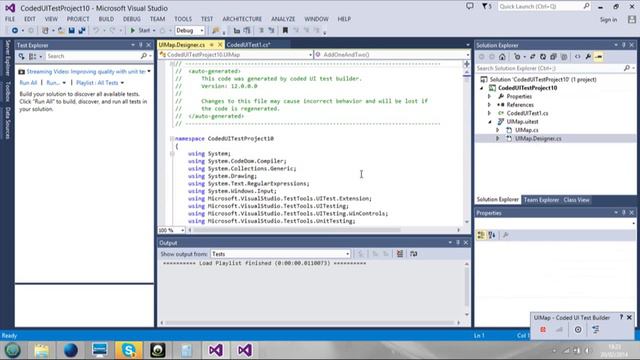Screen dimensions: 640x360
Task: Click the Properties wrench icon in Solution Explorer
Action: pyautogui.click(x=588, y=57)
